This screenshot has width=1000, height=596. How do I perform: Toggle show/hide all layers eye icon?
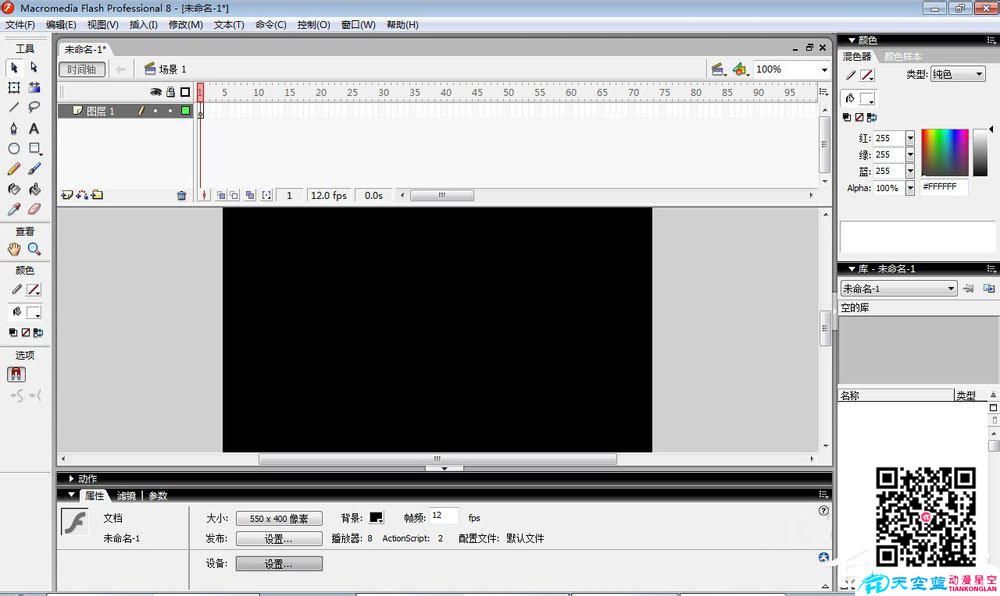coord(156,92)
